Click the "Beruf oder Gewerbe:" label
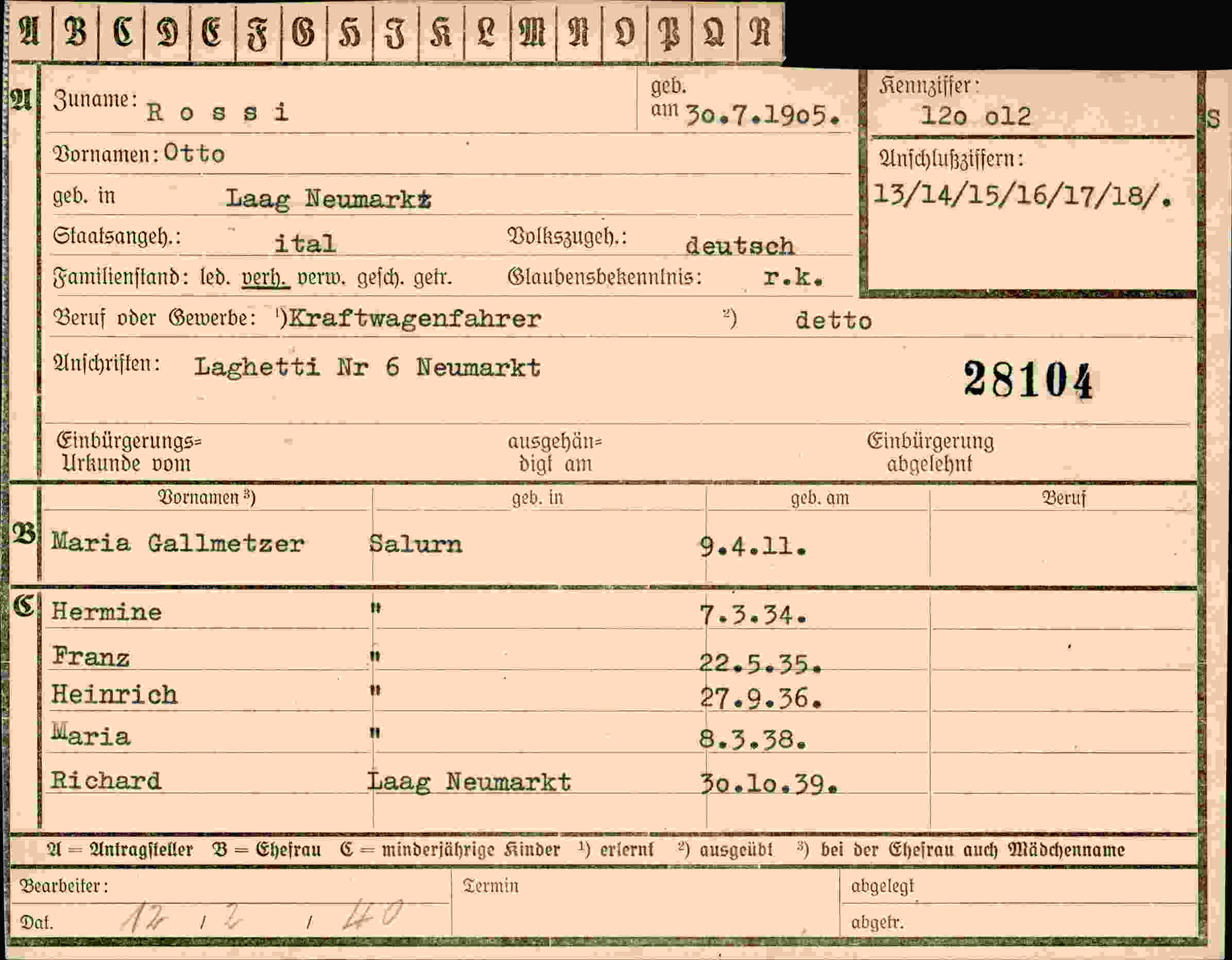The image size is (1232, 960). 155,319
